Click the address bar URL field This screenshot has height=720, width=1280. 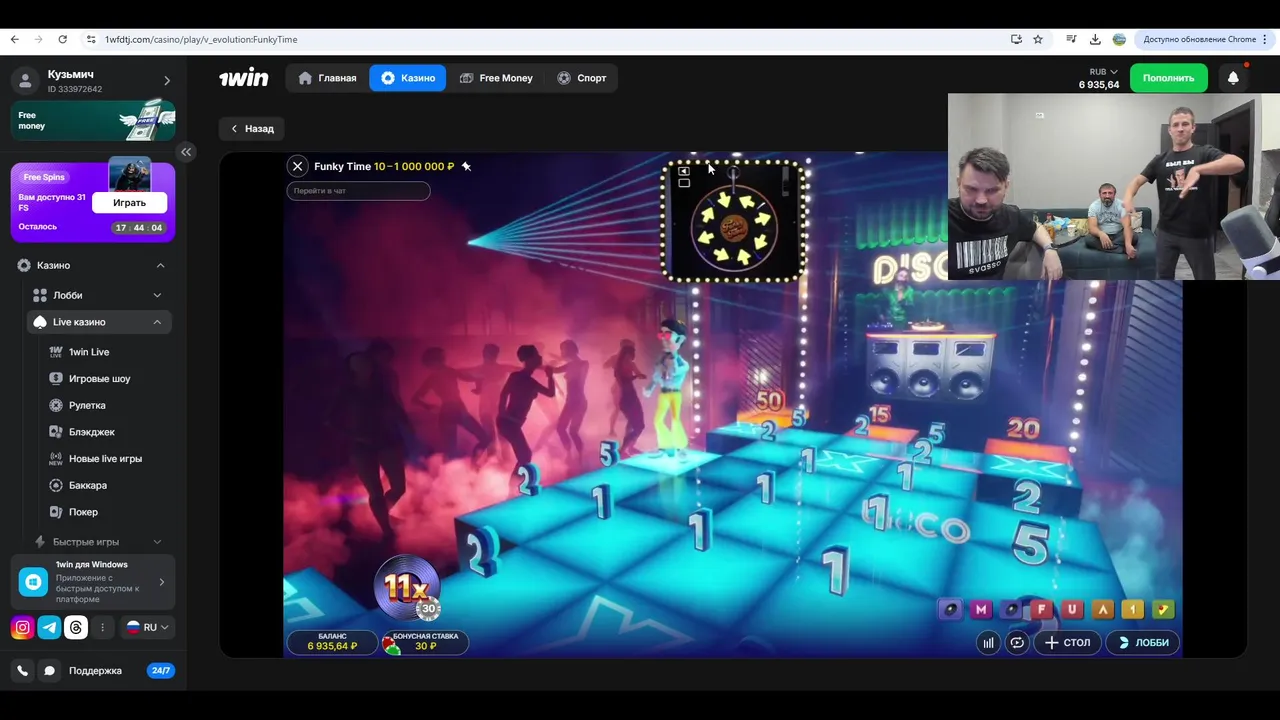tap(540, 39)
